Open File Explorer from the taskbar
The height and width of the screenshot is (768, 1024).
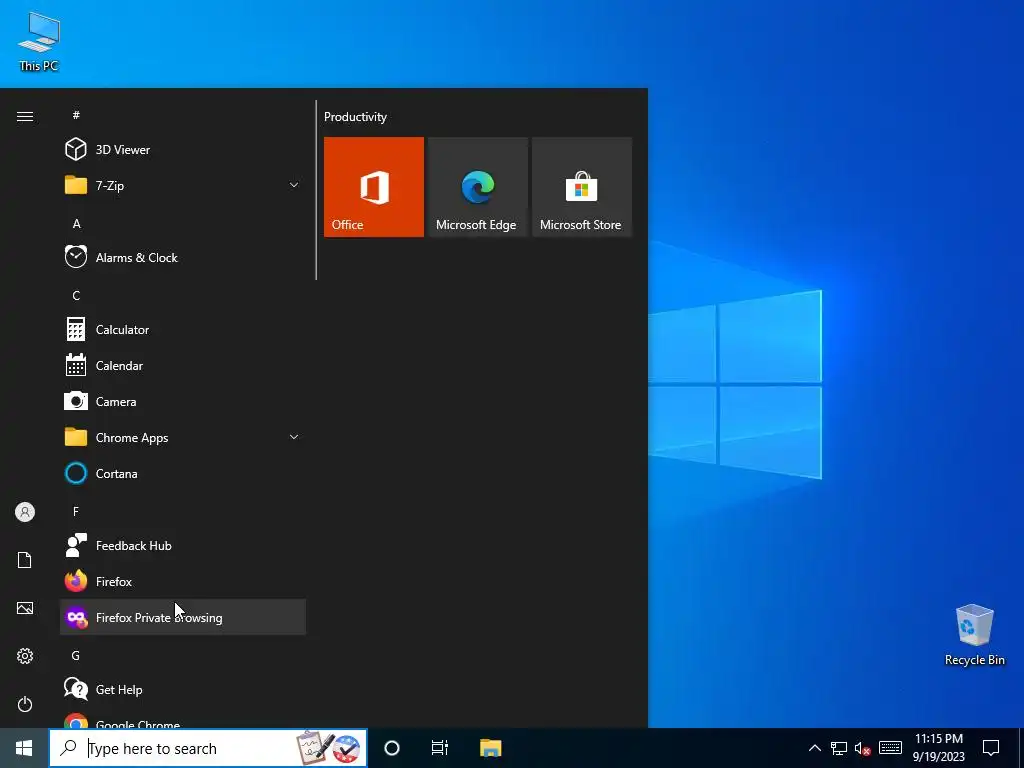(x=490, y=748)
